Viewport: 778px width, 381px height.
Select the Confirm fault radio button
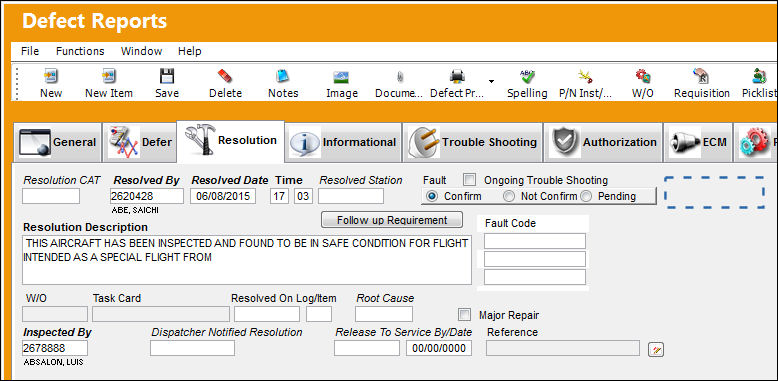432,196
